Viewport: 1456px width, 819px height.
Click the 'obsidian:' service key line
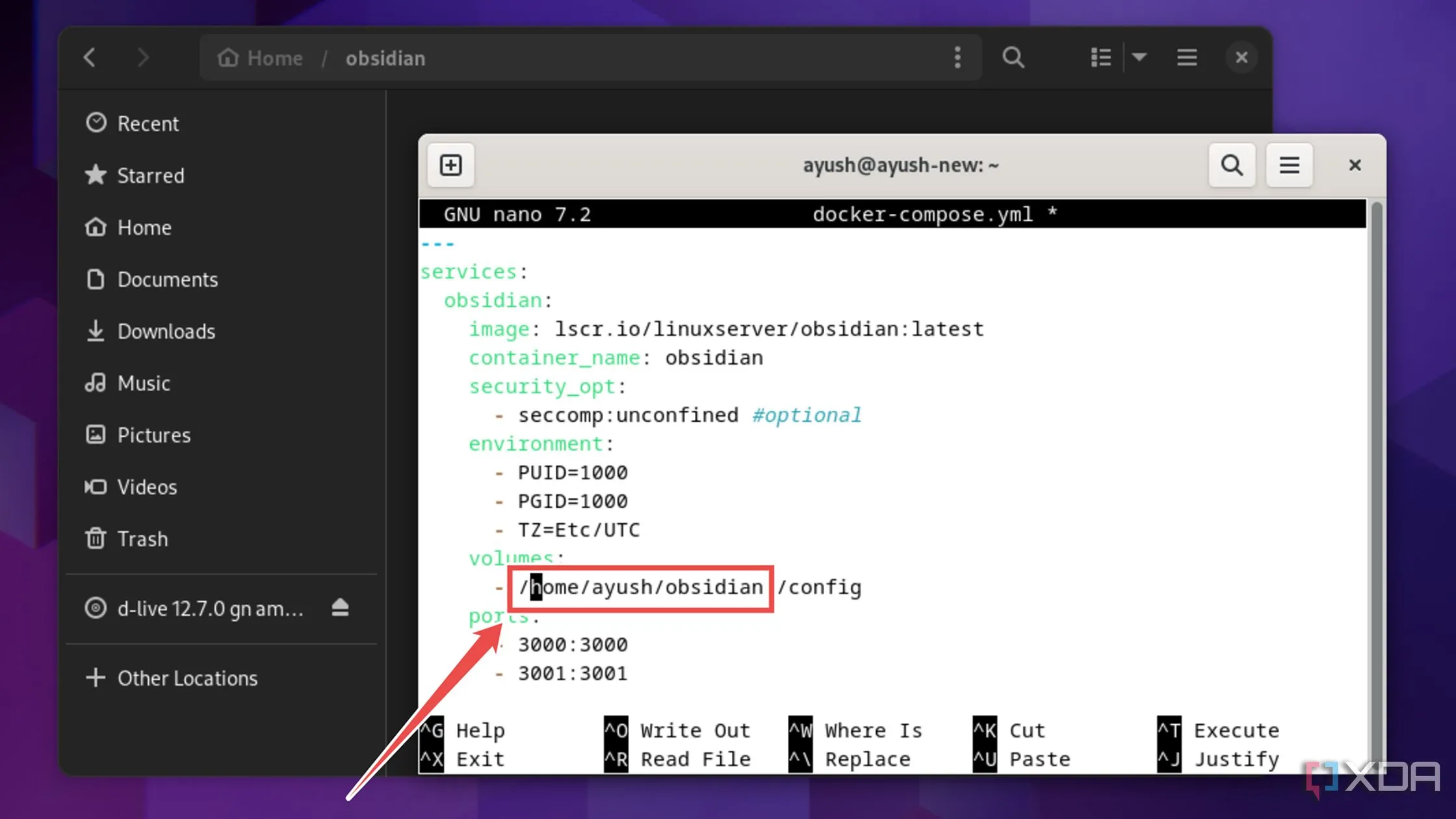click(x=498, y=300)
